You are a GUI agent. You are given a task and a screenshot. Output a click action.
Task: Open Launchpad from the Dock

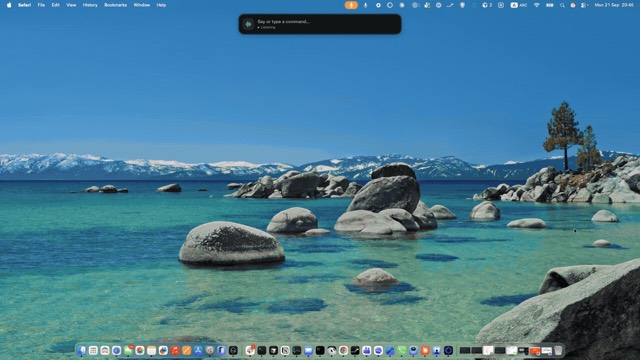(x=93, y=350)
